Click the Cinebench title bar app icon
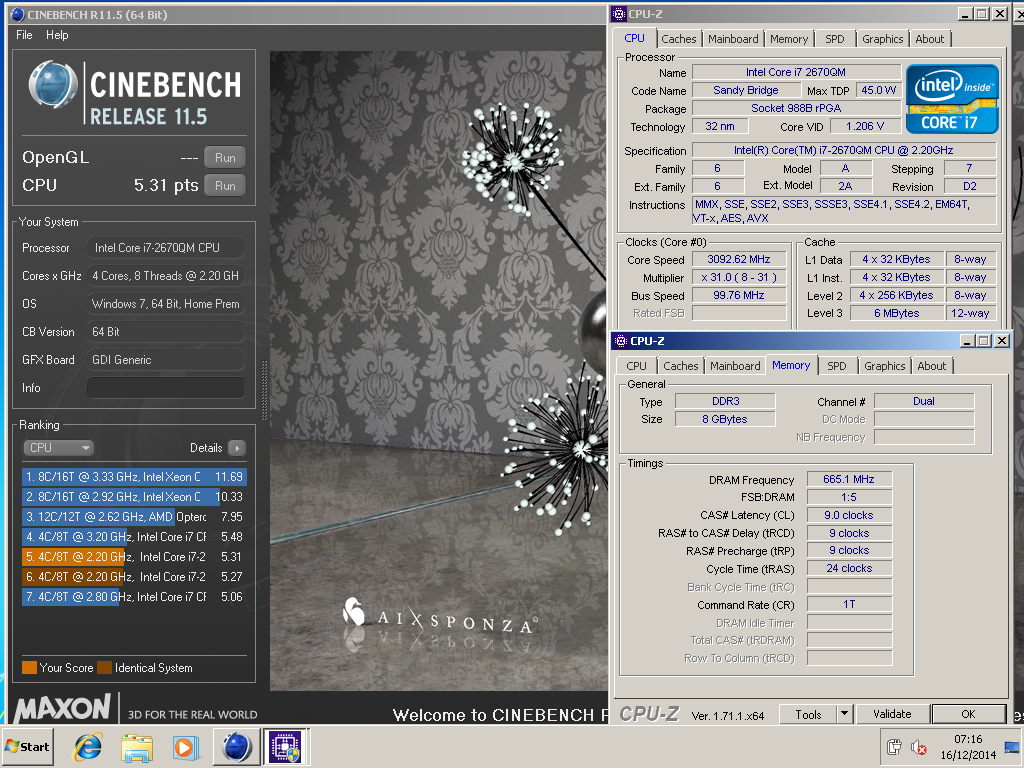The width and height of the screenshot is (1024, 768). pyautogui.click(x=18, y=14)
